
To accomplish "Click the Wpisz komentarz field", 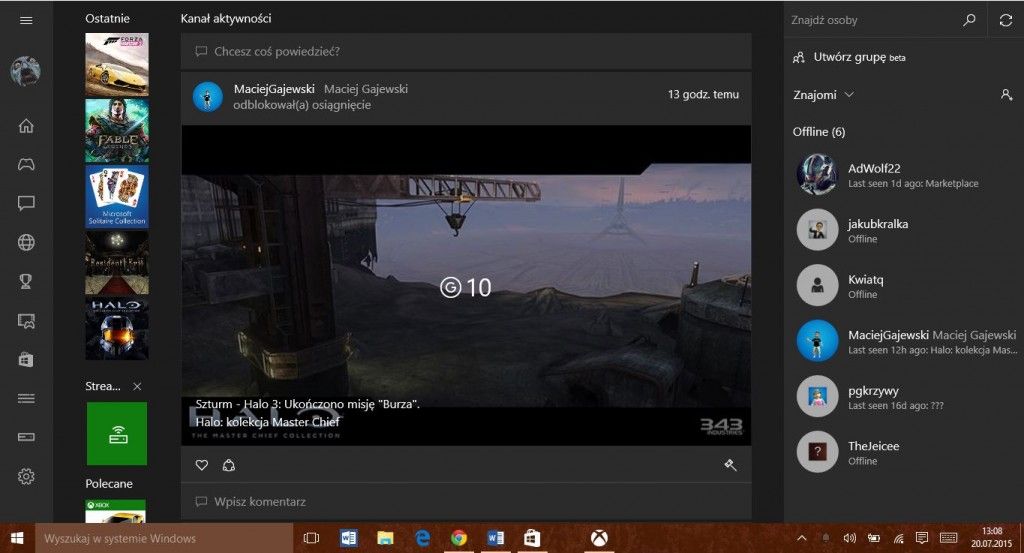I will tap(466, 501).
